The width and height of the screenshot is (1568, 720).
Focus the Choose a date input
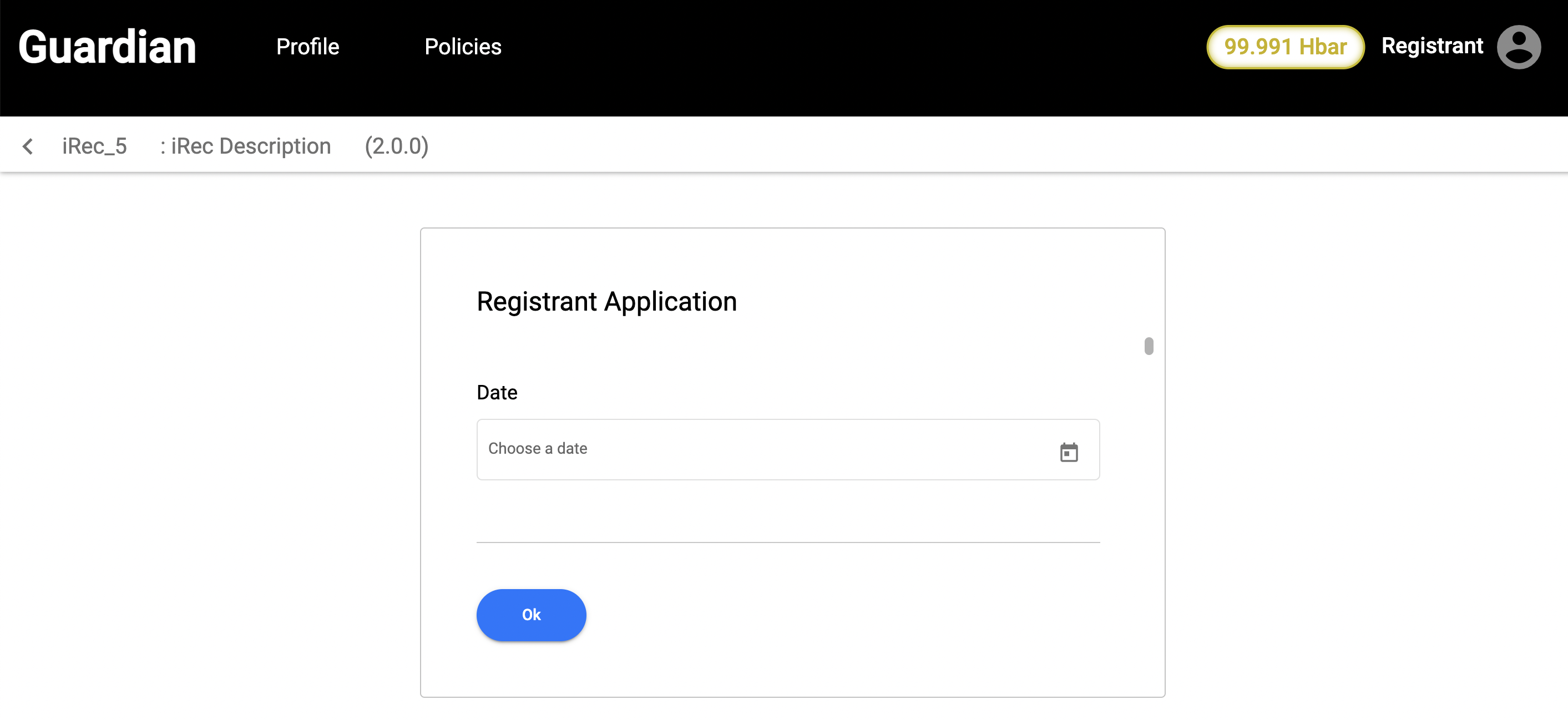coord(761,449)
